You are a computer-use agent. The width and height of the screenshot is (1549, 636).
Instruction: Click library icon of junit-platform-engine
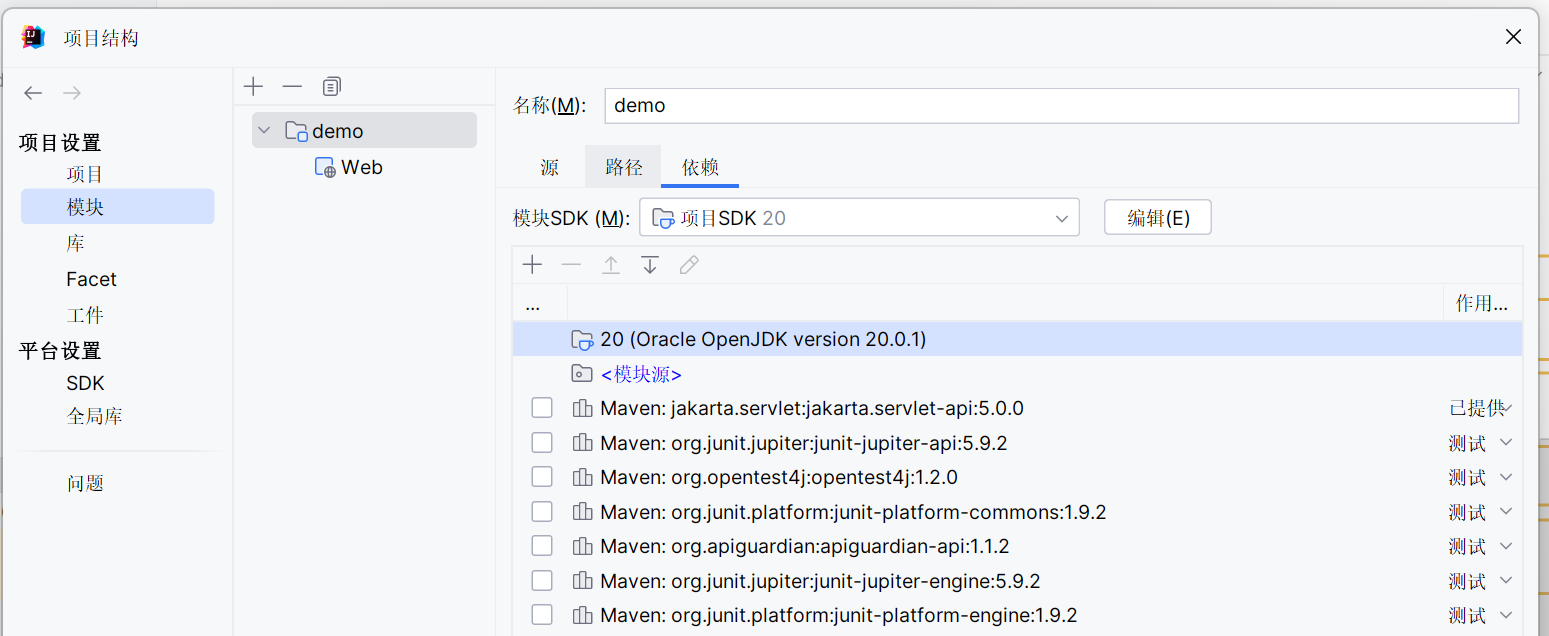(582, 616)
